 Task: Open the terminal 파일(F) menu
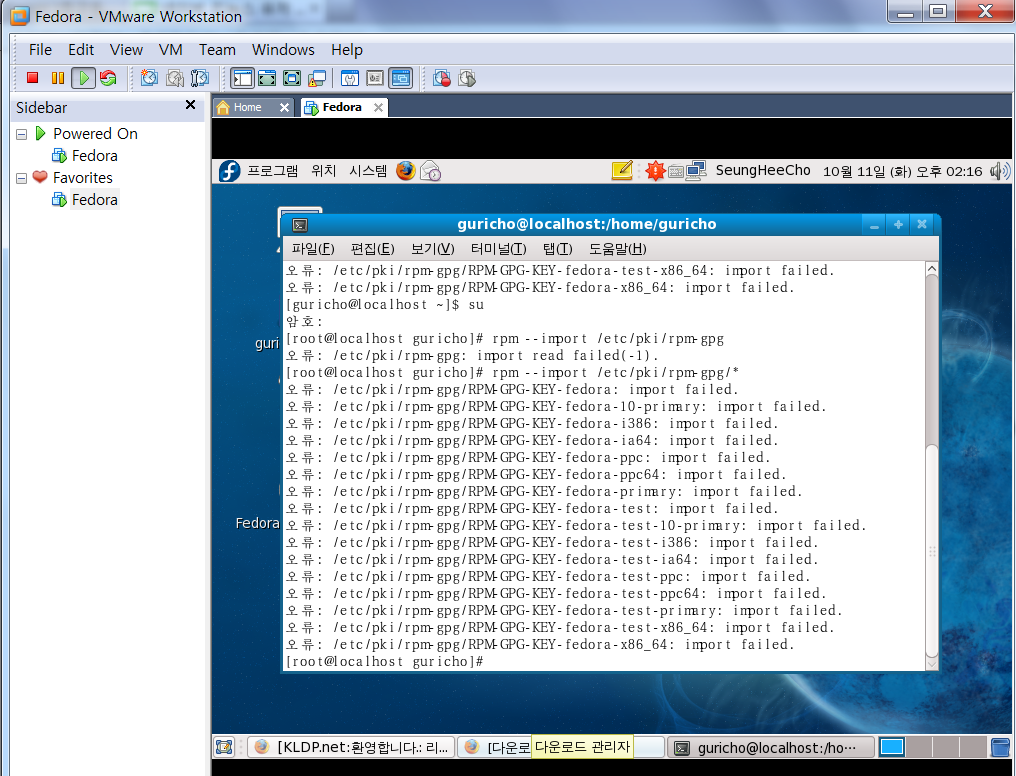[313, 249]
